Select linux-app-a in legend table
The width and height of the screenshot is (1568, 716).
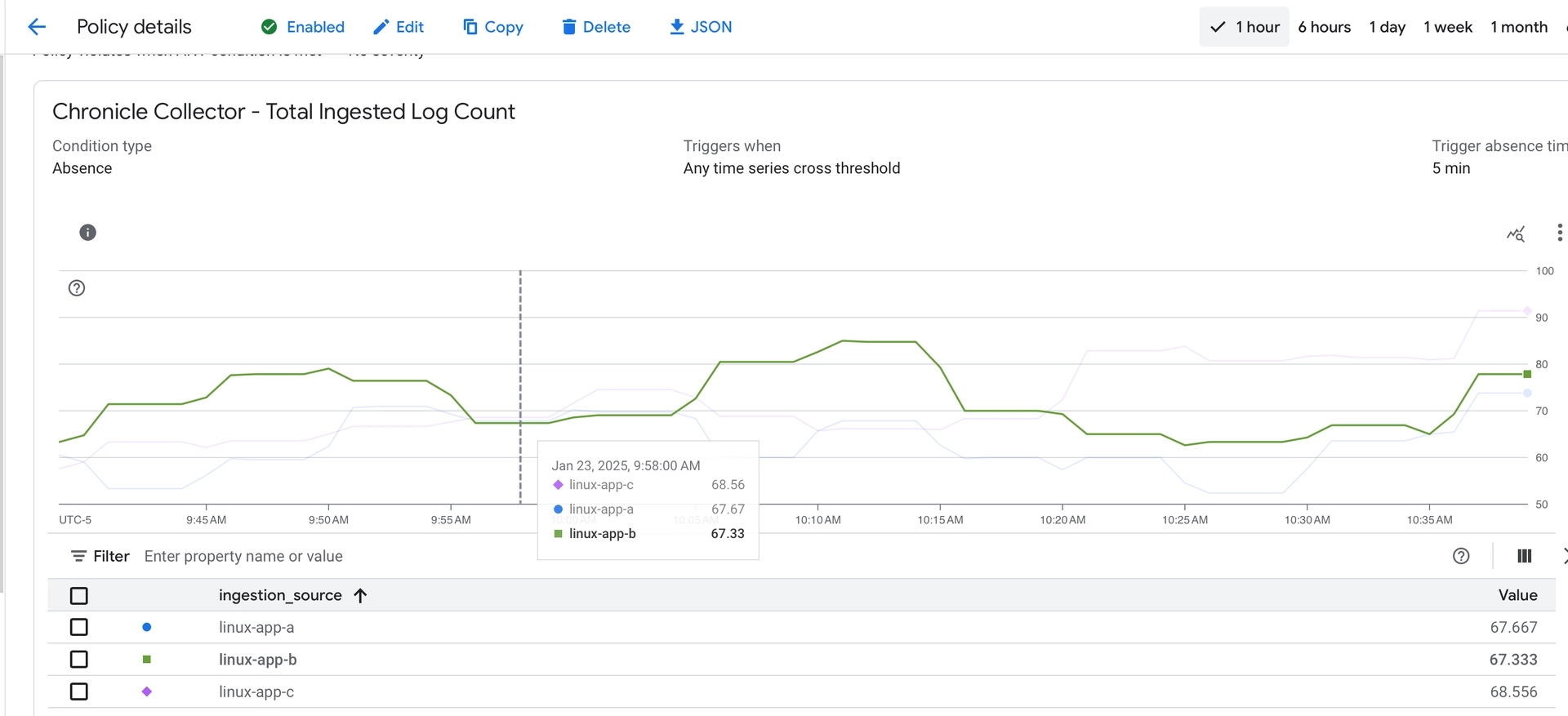[256, 627]
